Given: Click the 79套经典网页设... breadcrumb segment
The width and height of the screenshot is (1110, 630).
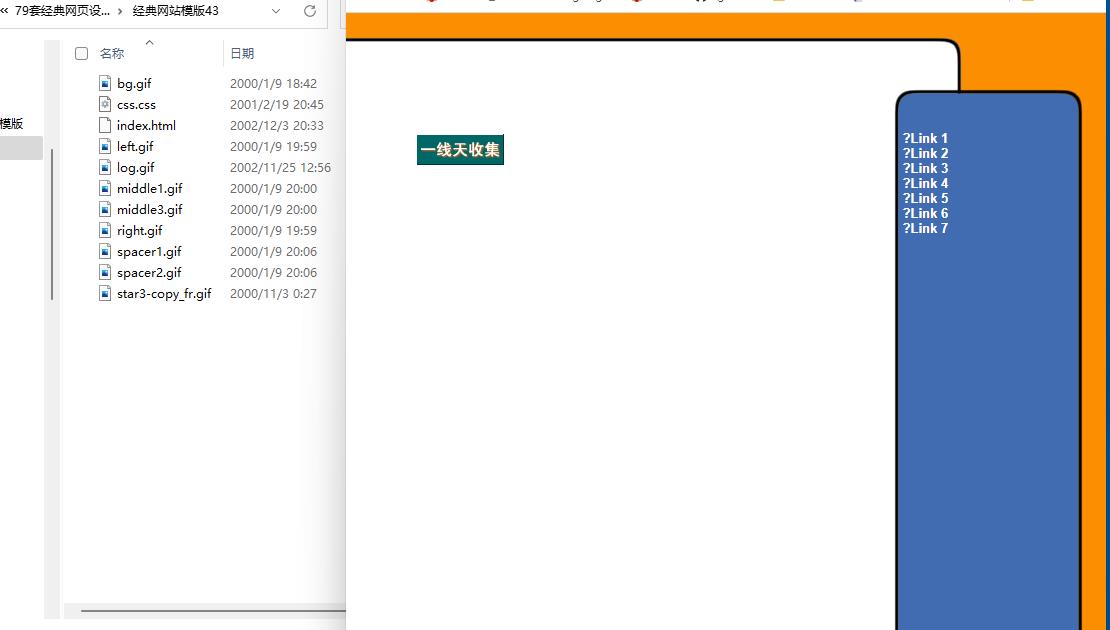Looking at the screenshot, I should coord(62,11).
